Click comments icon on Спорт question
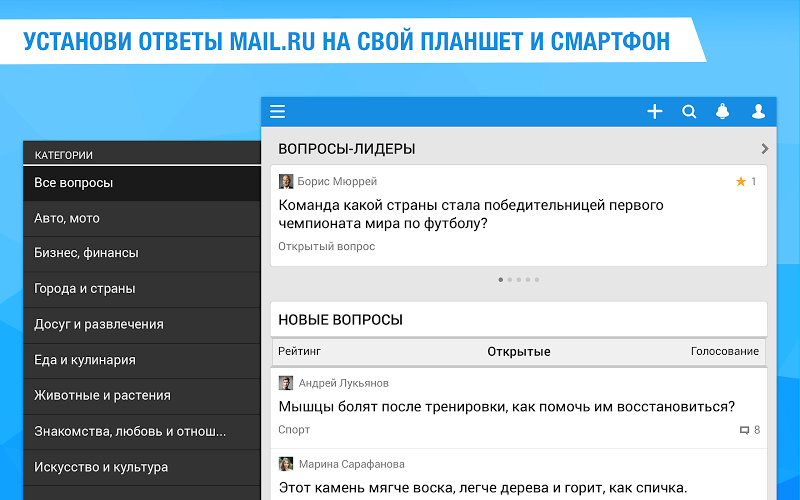 point(744,430)
